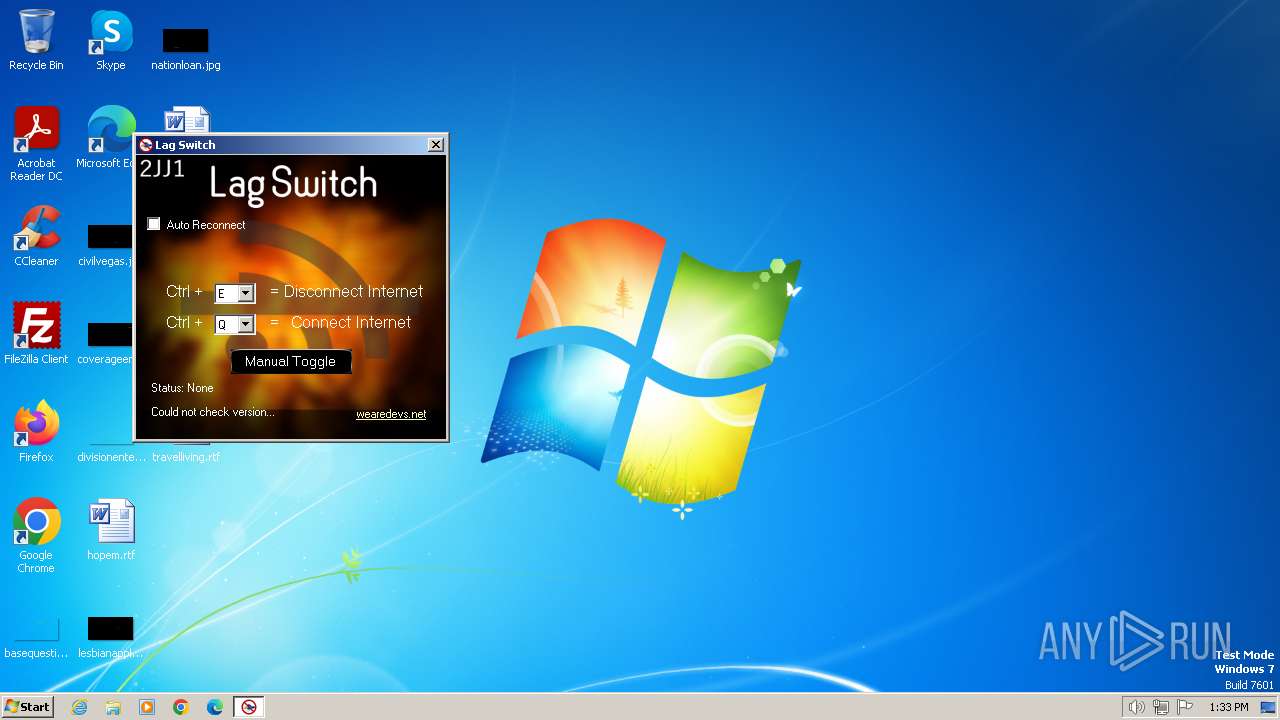Open Acrobat Reader DC shortcut
1280x720 pixels.
point(36,144)
